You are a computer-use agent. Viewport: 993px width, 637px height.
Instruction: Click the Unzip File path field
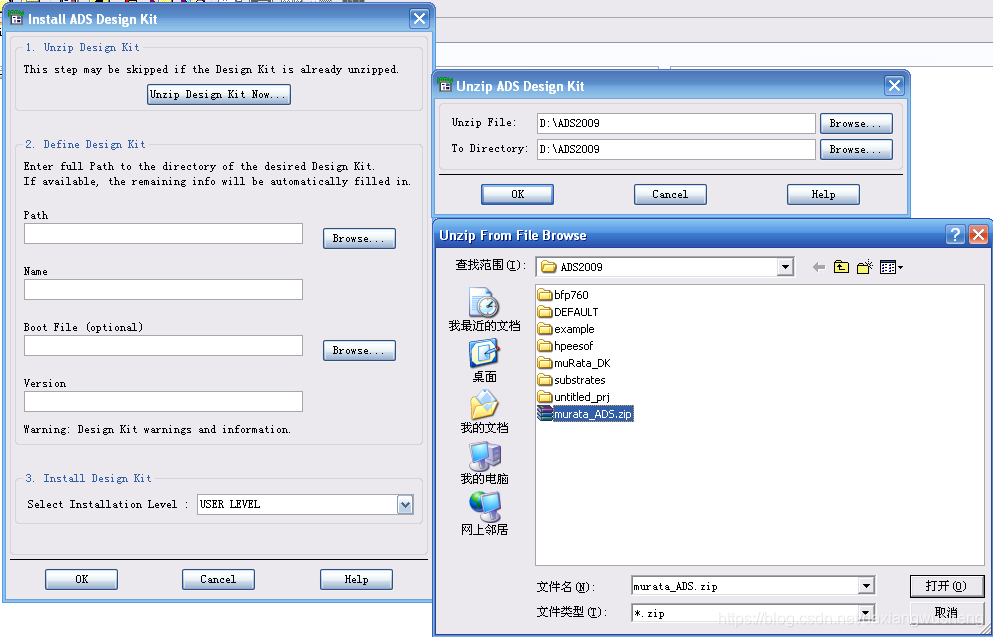click(x=676, y=123)
